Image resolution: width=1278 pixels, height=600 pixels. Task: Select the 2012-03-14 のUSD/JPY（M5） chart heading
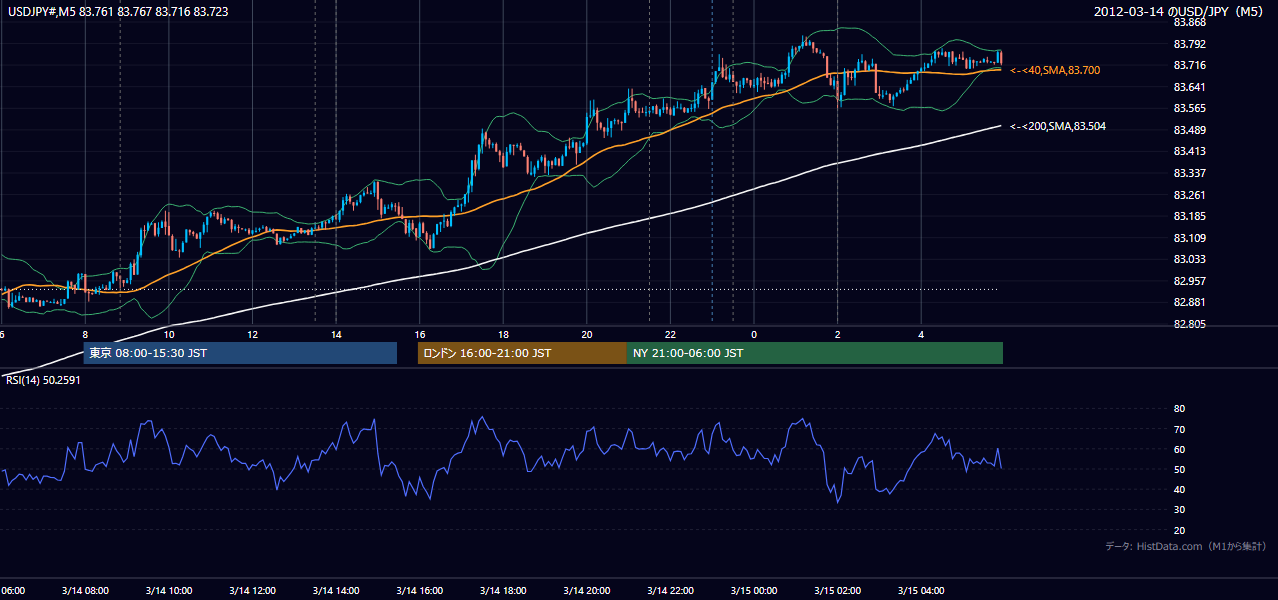click(x=1180, y=11)
